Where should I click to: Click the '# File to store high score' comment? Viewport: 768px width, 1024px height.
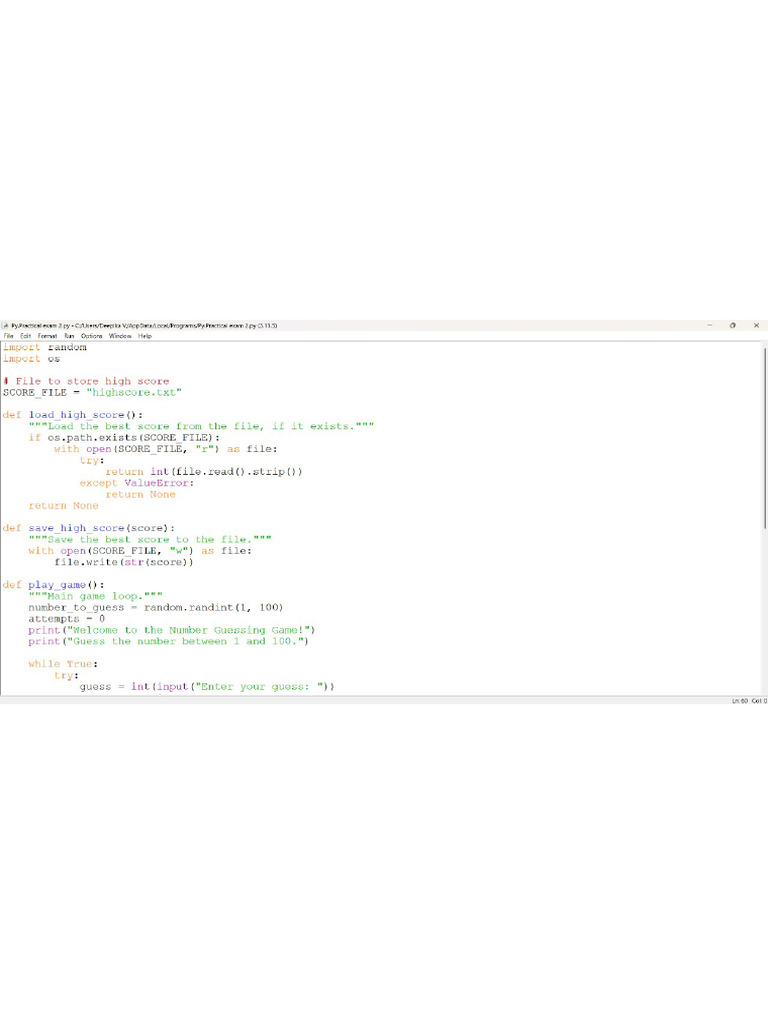86,381
